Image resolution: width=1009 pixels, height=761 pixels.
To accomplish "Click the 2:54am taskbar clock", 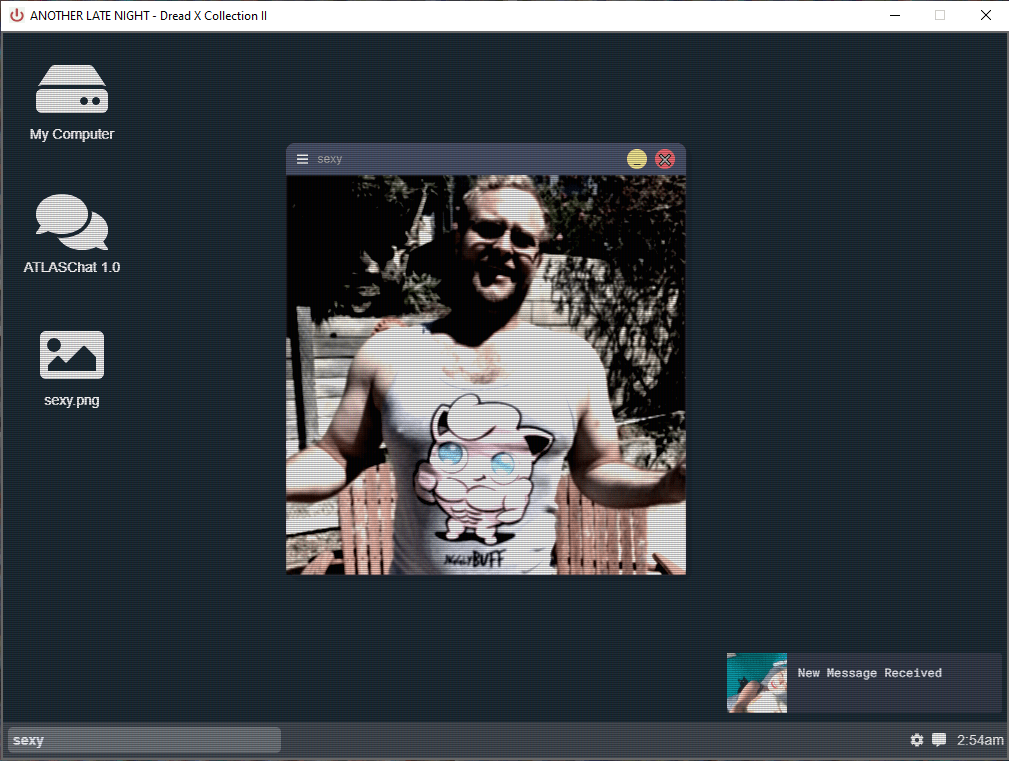I will coord(979,740).
